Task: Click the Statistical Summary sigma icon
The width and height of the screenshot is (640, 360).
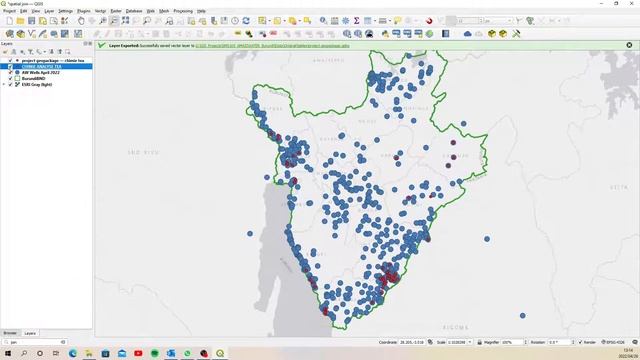Action: [x=356, y=21]
